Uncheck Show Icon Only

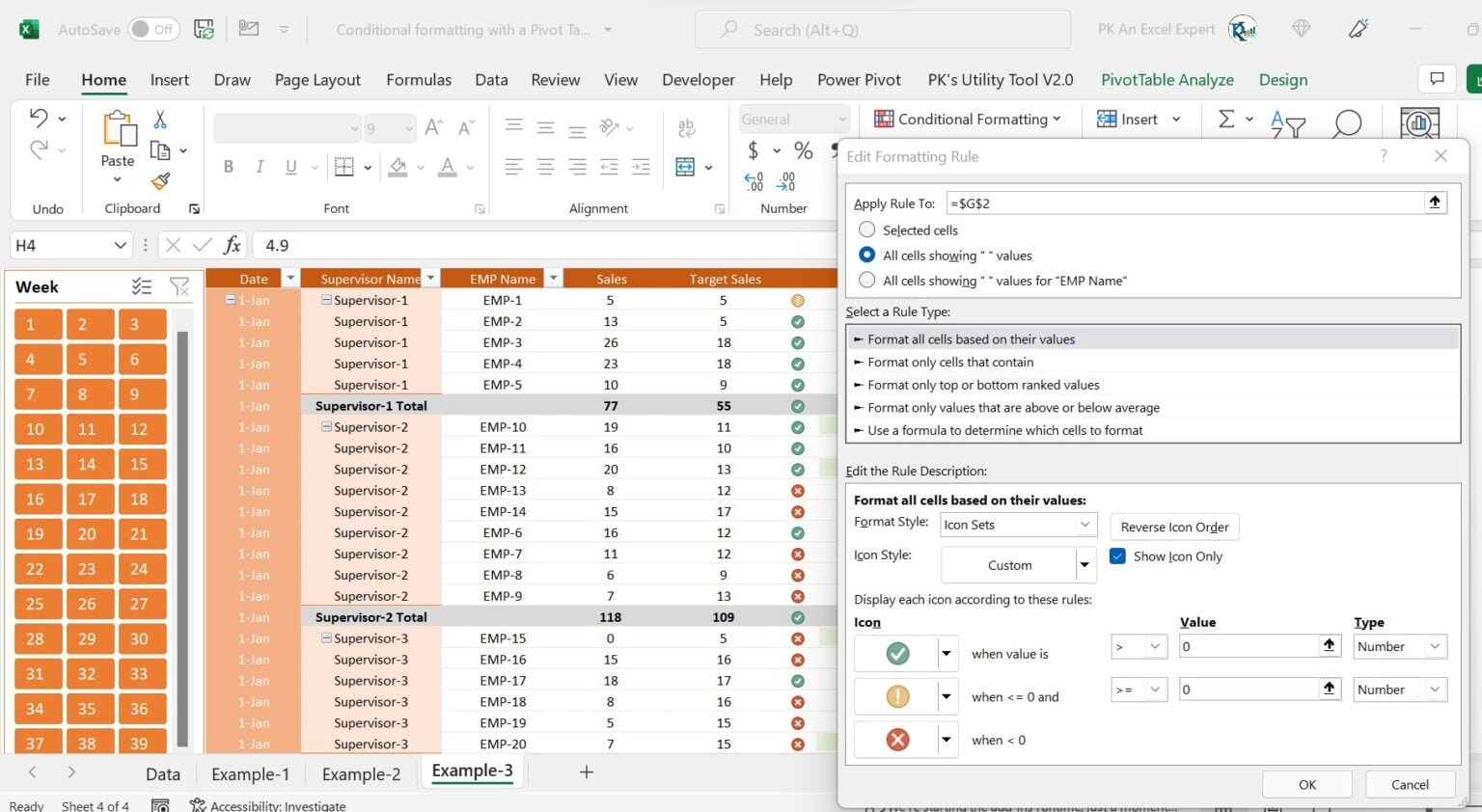(1116, 555)
